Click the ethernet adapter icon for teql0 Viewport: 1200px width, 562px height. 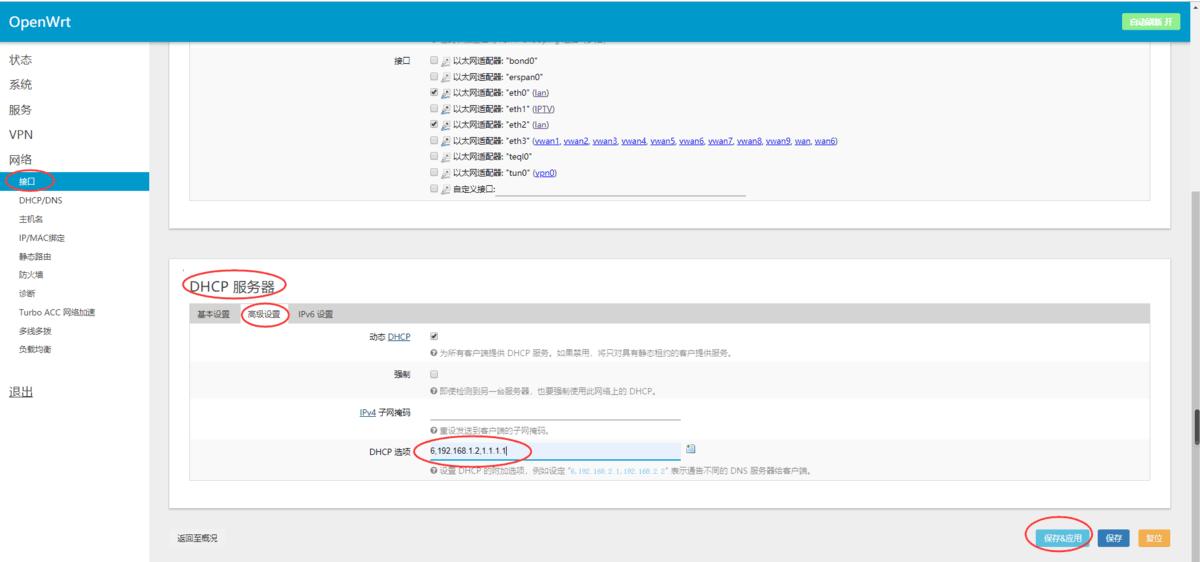tap(446, 157)
